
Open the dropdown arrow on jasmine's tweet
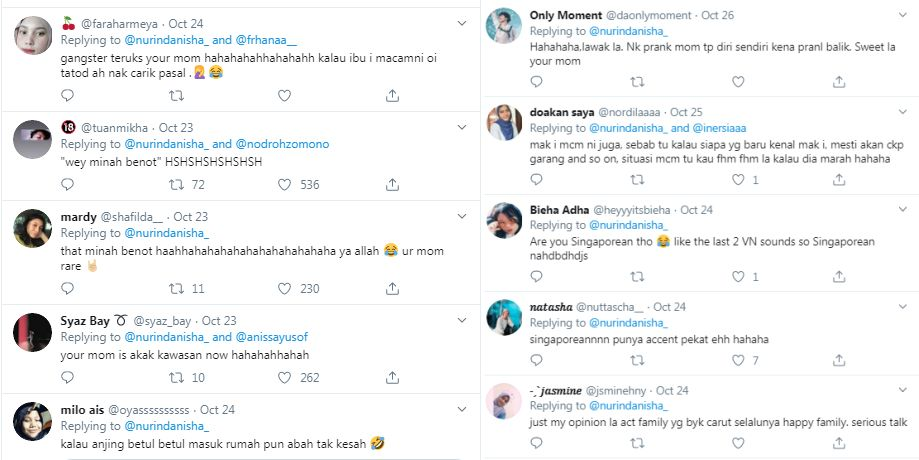(903, 390)
